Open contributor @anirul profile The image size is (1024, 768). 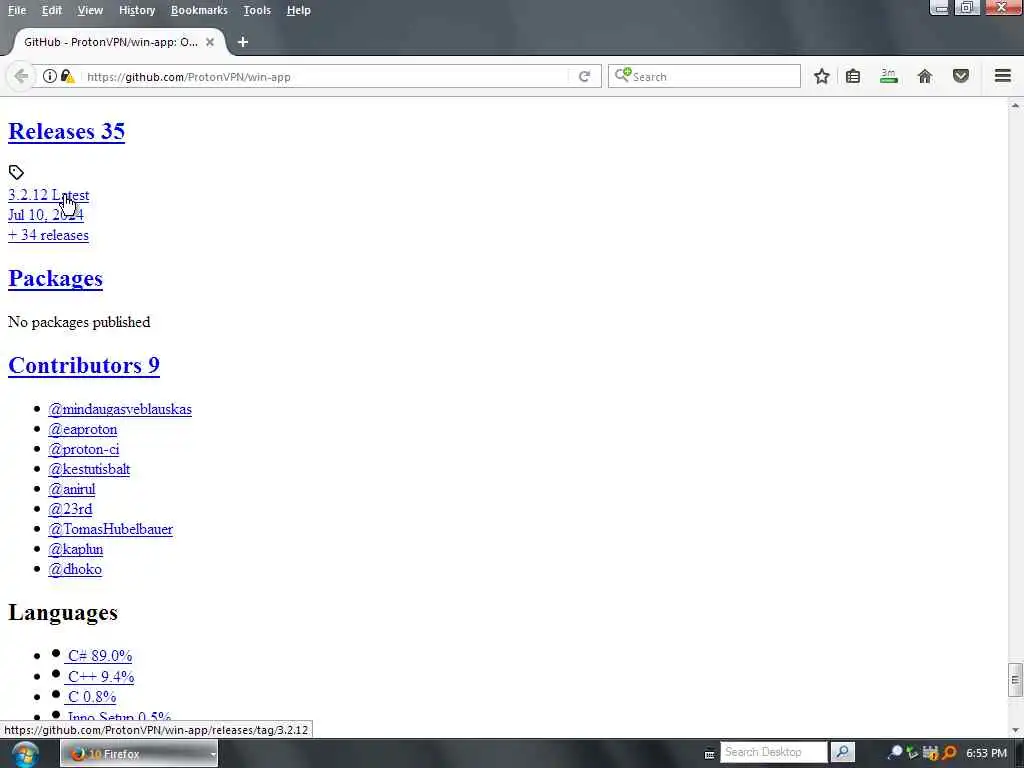71,489
